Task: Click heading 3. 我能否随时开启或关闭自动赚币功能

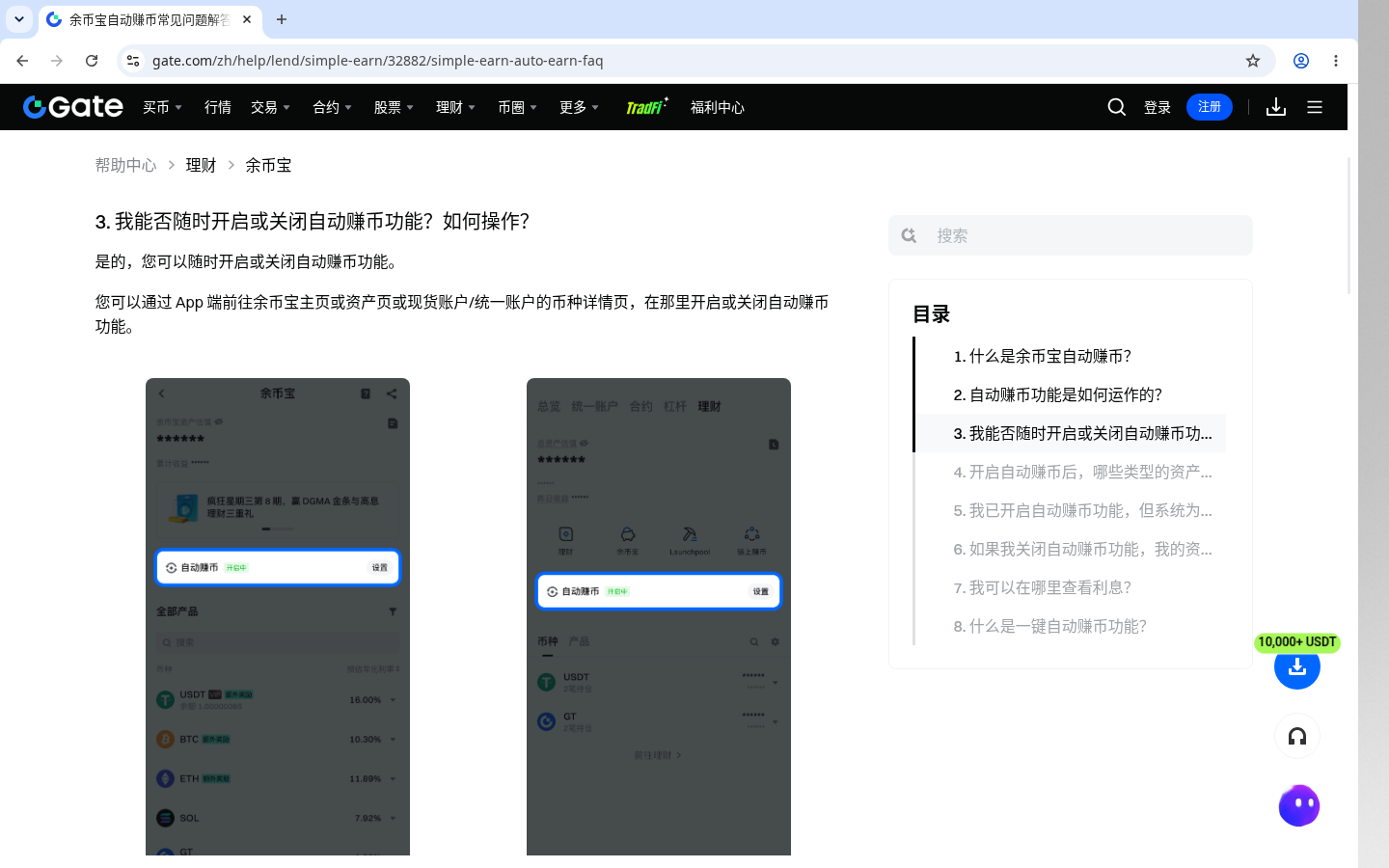Action: pyautogui.click(x=313, y=221)
